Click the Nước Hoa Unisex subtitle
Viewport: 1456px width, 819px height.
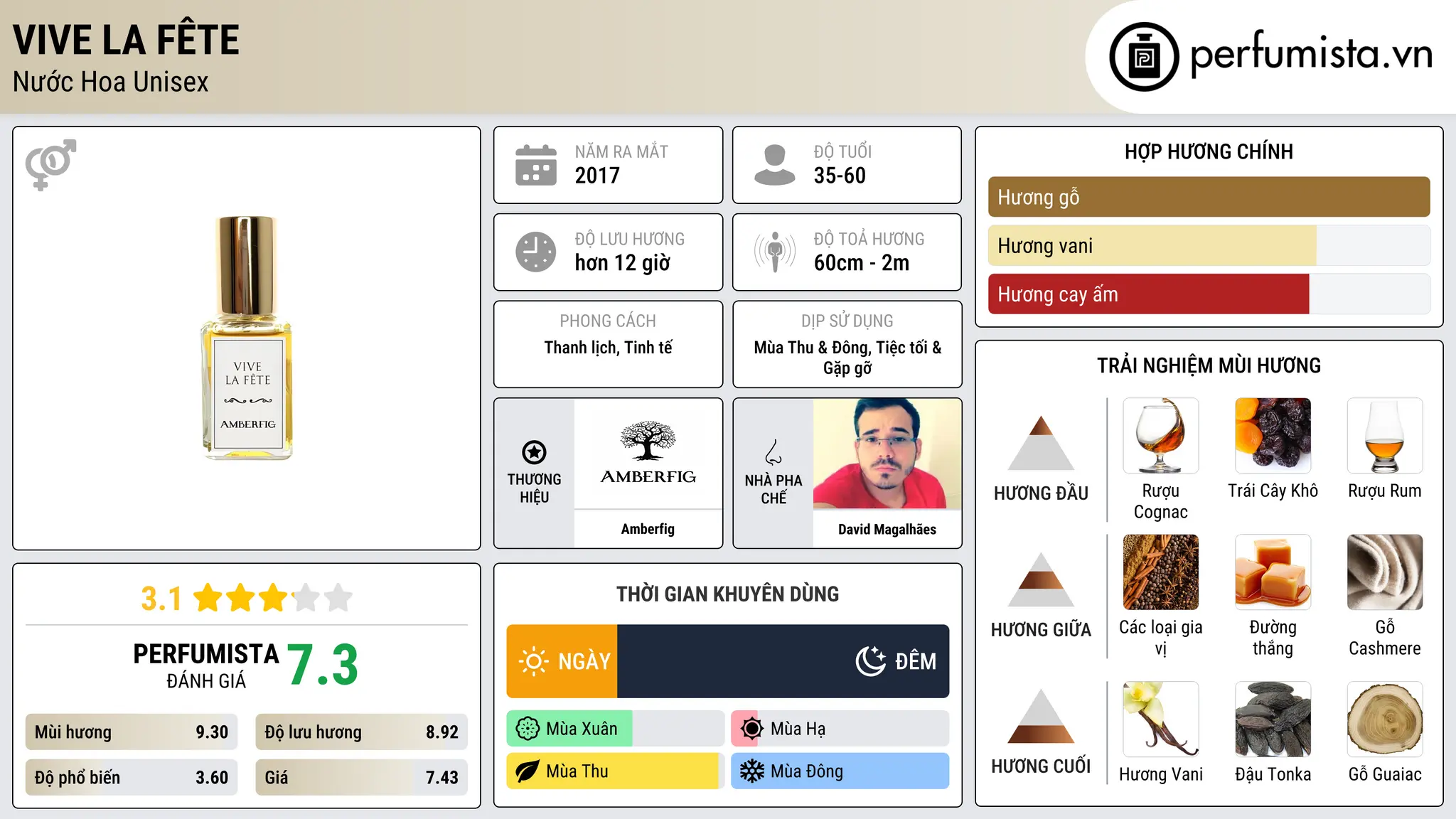click(111, 82)
